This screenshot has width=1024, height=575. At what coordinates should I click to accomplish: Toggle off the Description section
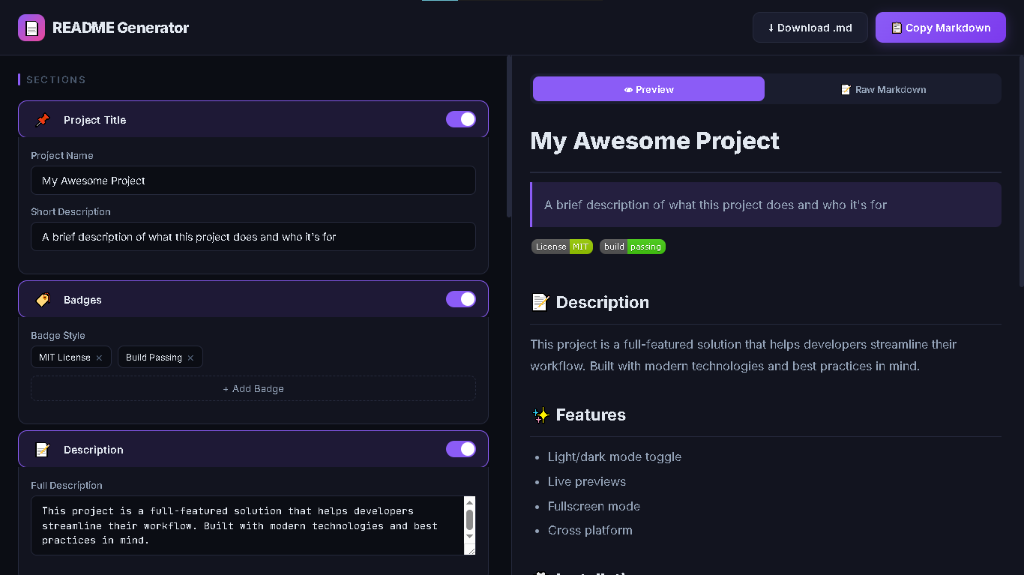[x=460, y=450]
